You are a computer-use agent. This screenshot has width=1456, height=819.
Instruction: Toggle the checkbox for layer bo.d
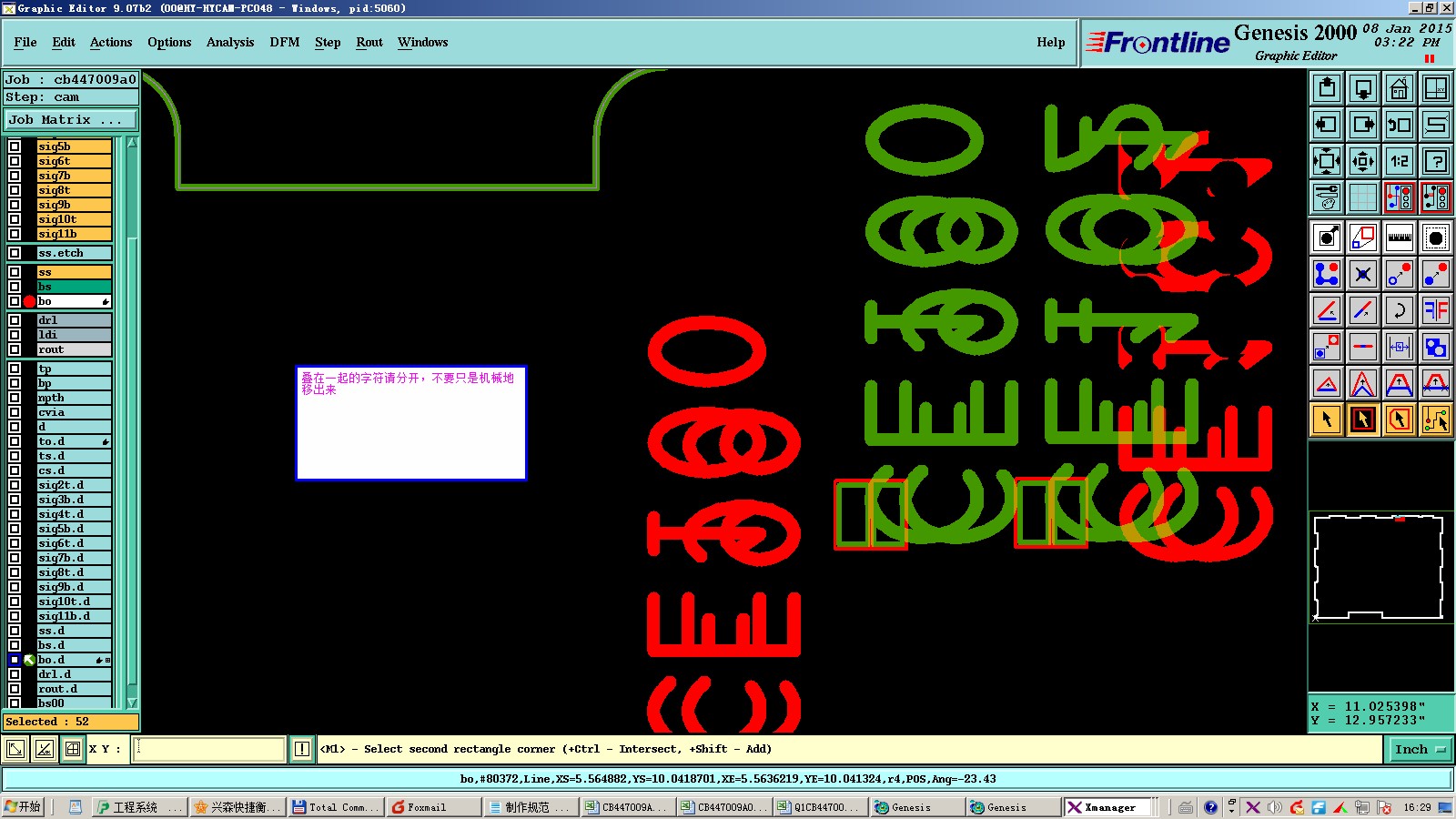click(x=15, y=660)
